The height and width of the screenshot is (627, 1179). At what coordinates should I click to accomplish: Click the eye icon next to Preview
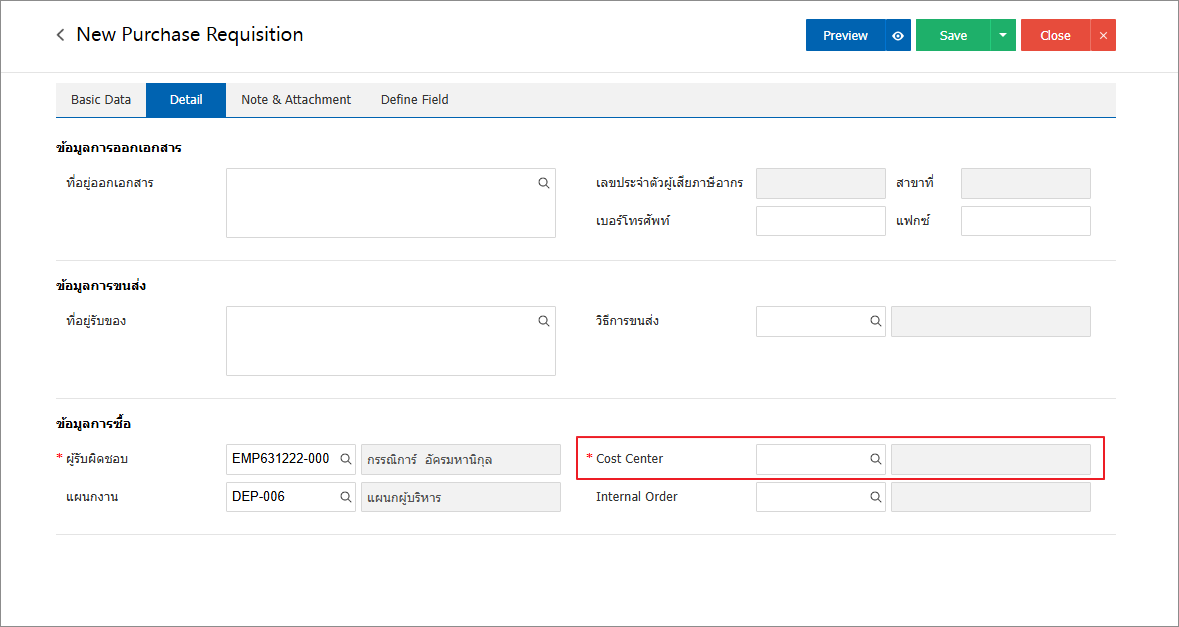898,36
